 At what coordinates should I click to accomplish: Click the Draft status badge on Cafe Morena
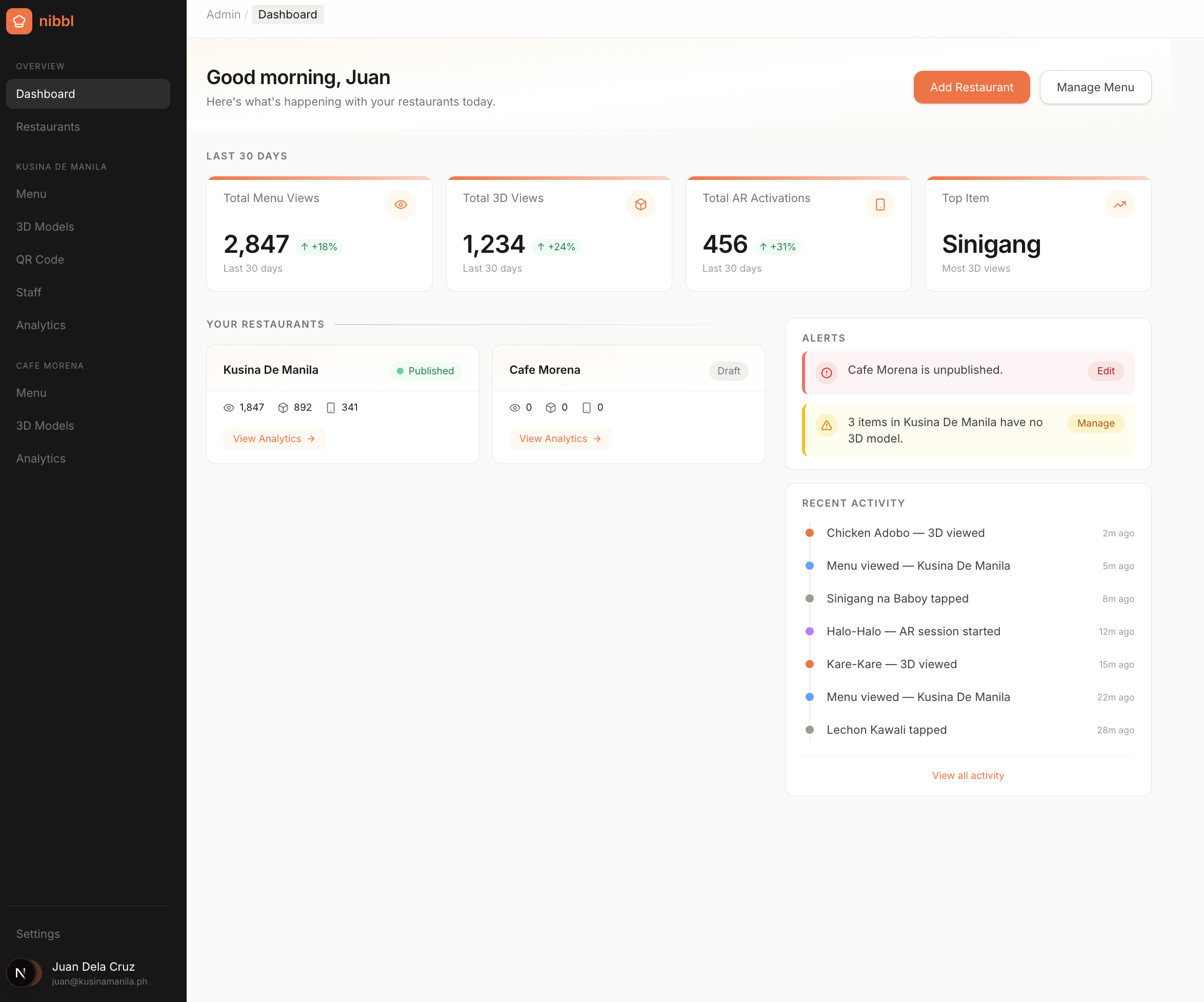[x=728, y=371]
